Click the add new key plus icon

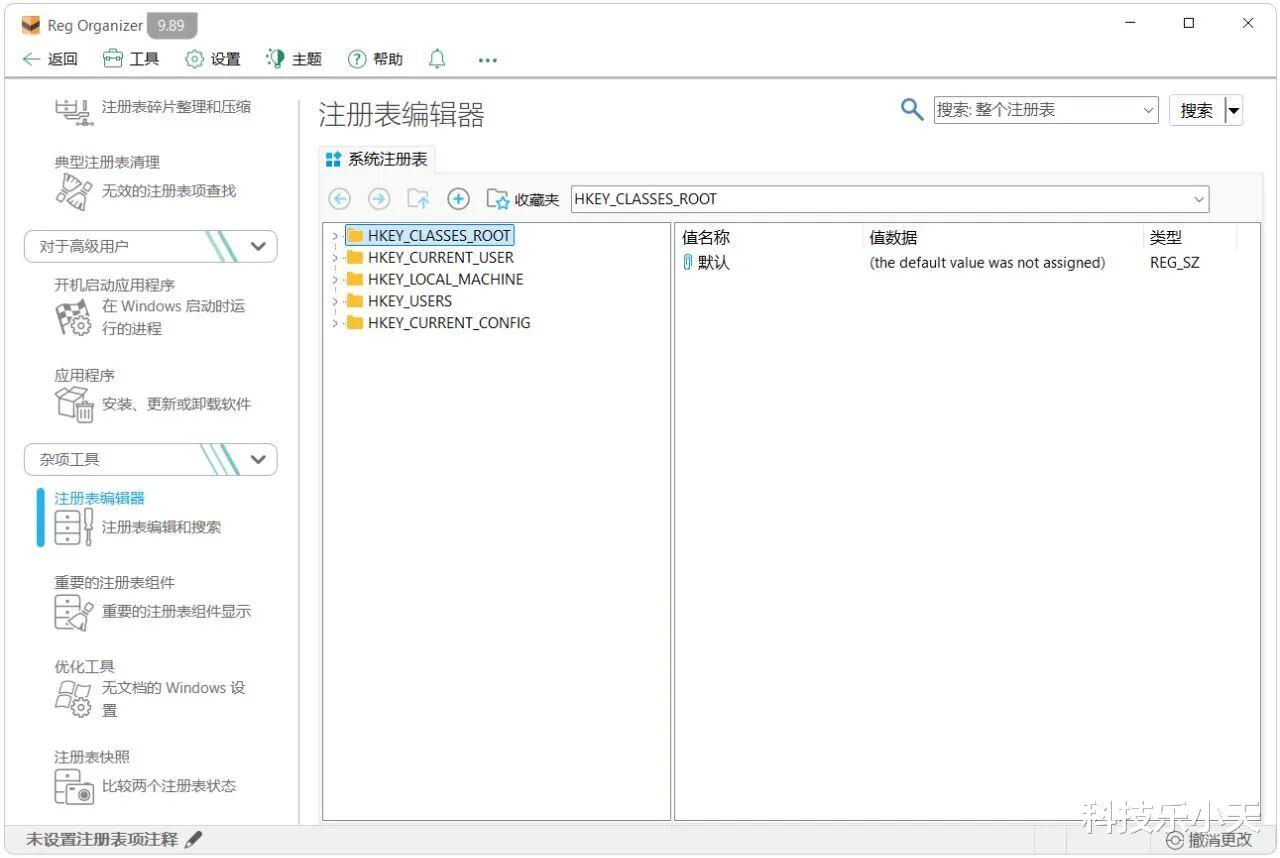(x=458, y=199)
